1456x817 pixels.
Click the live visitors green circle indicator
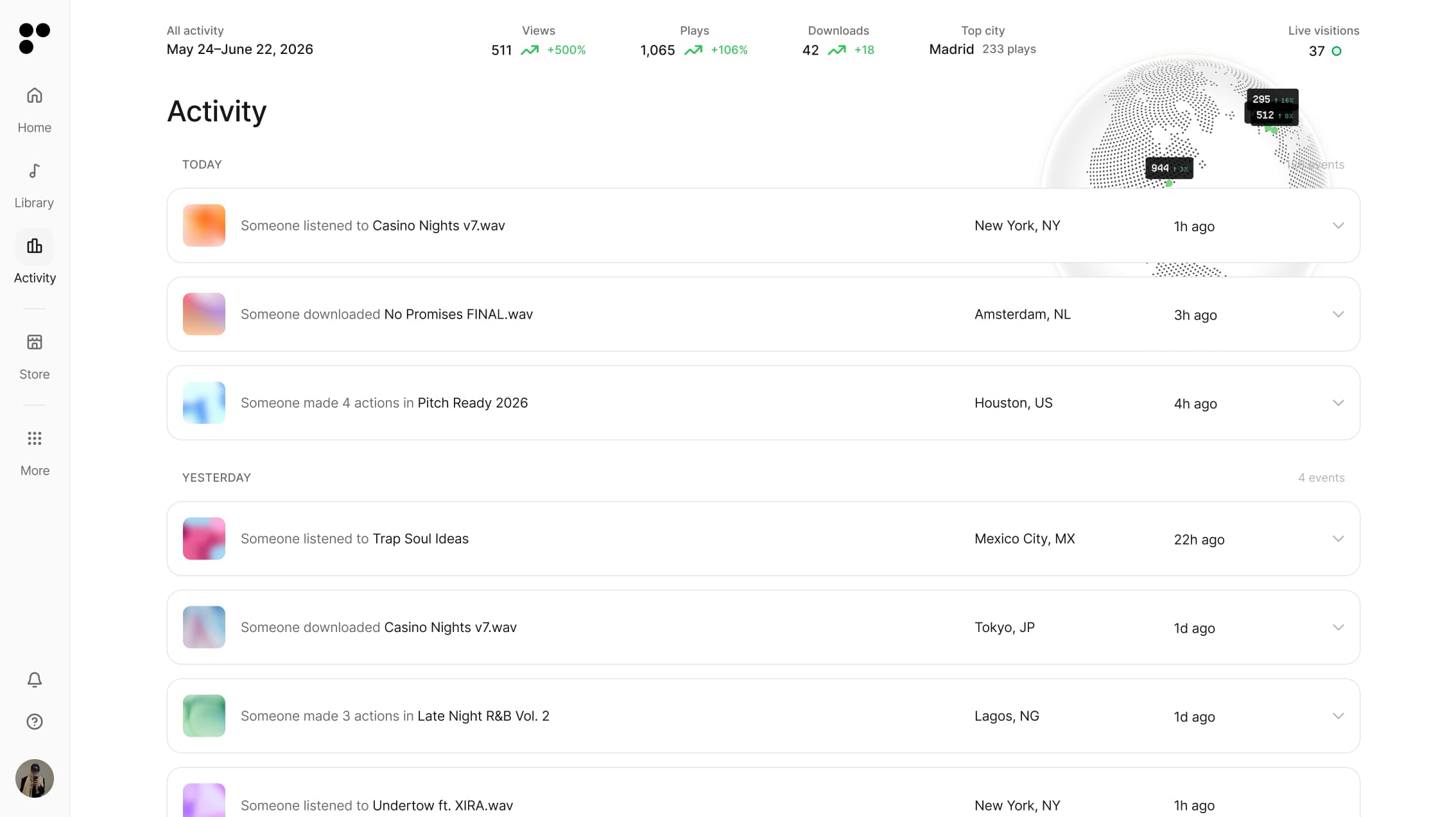[1337, 51]
